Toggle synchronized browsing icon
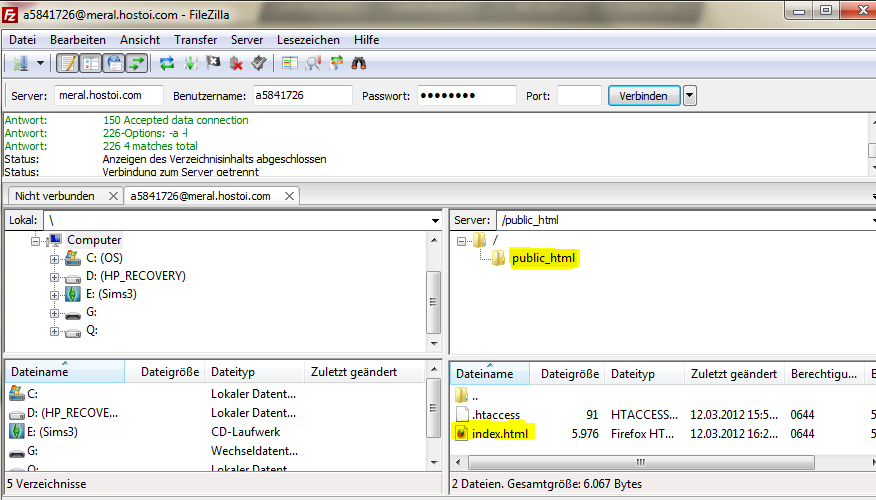The width and height of the screenshot is (876, 500). (x=336, y=64)
